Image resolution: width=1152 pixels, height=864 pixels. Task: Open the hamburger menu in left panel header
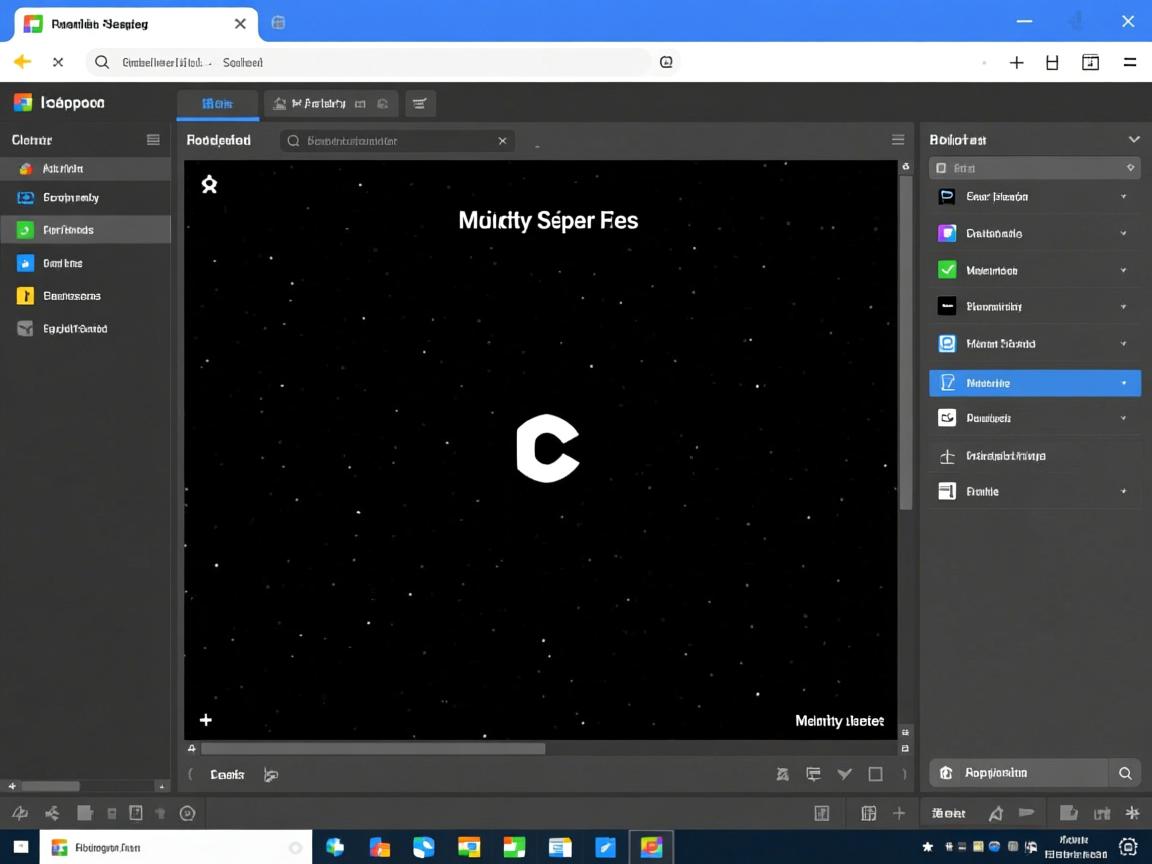(153, 140)
